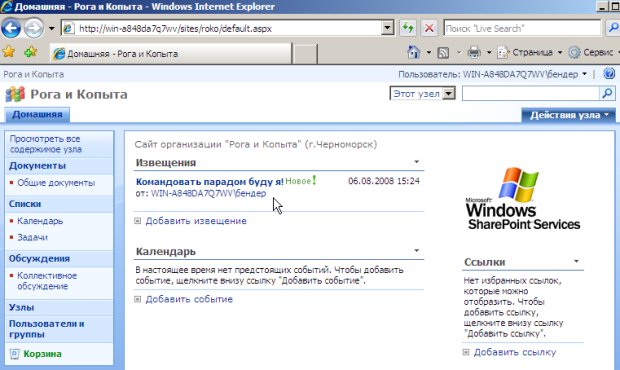
Task: Click the Ссылки web part title
Action: (x=484, y=262)
